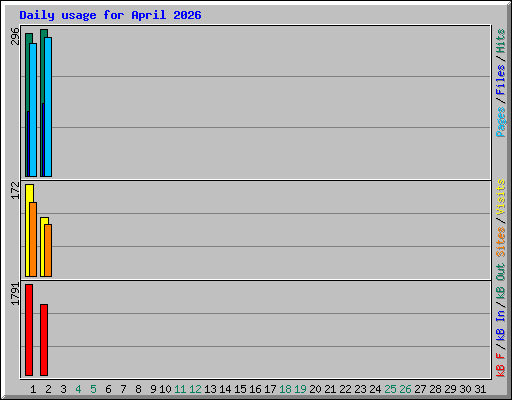Image resolution: width=512 pixels, height=400 pixels.
Task: Click the red kB bar for day 2
Action: click(44, 340)
